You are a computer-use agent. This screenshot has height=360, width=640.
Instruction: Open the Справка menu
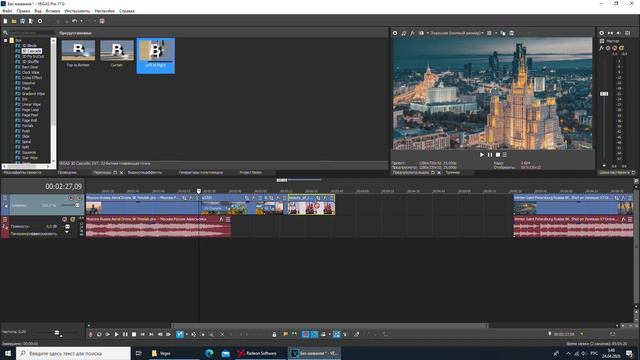point(127,11)
